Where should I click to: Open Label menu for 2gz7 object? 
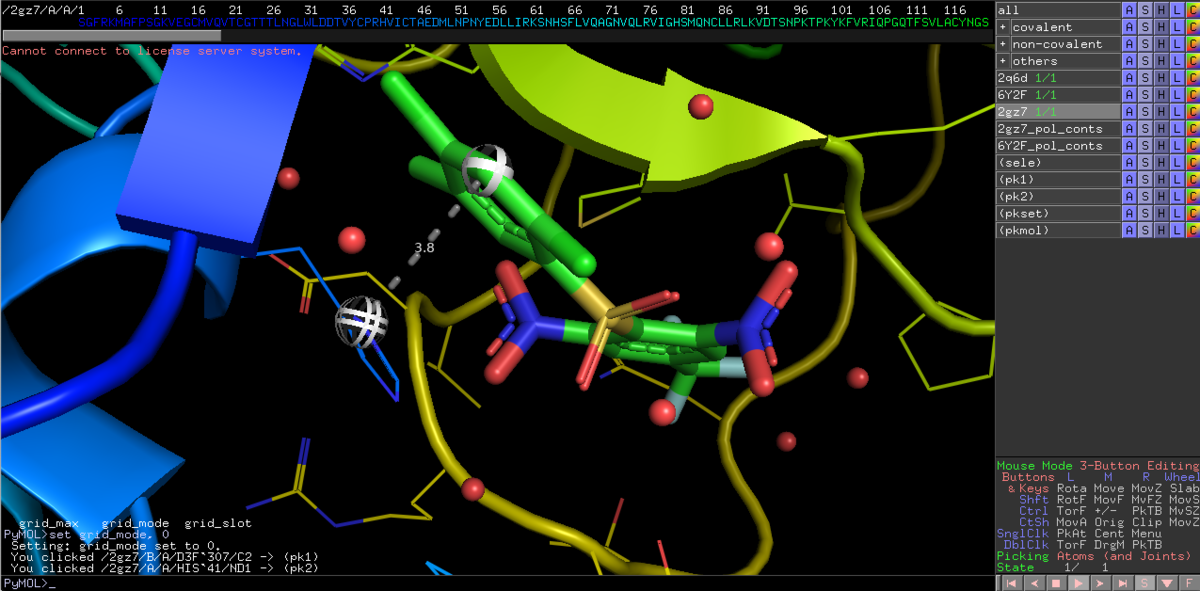pos(1177,112)
